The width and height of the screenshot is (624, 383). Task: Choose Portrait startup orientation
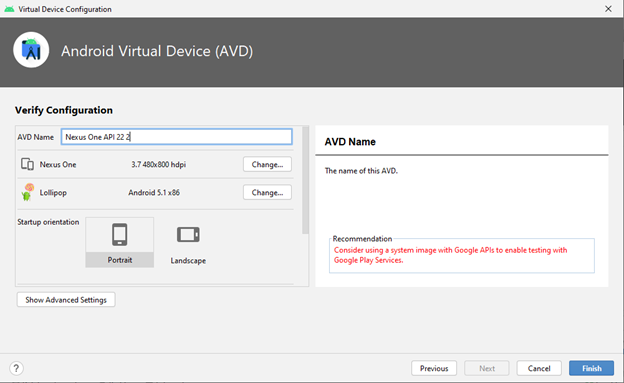coord(119,242)
